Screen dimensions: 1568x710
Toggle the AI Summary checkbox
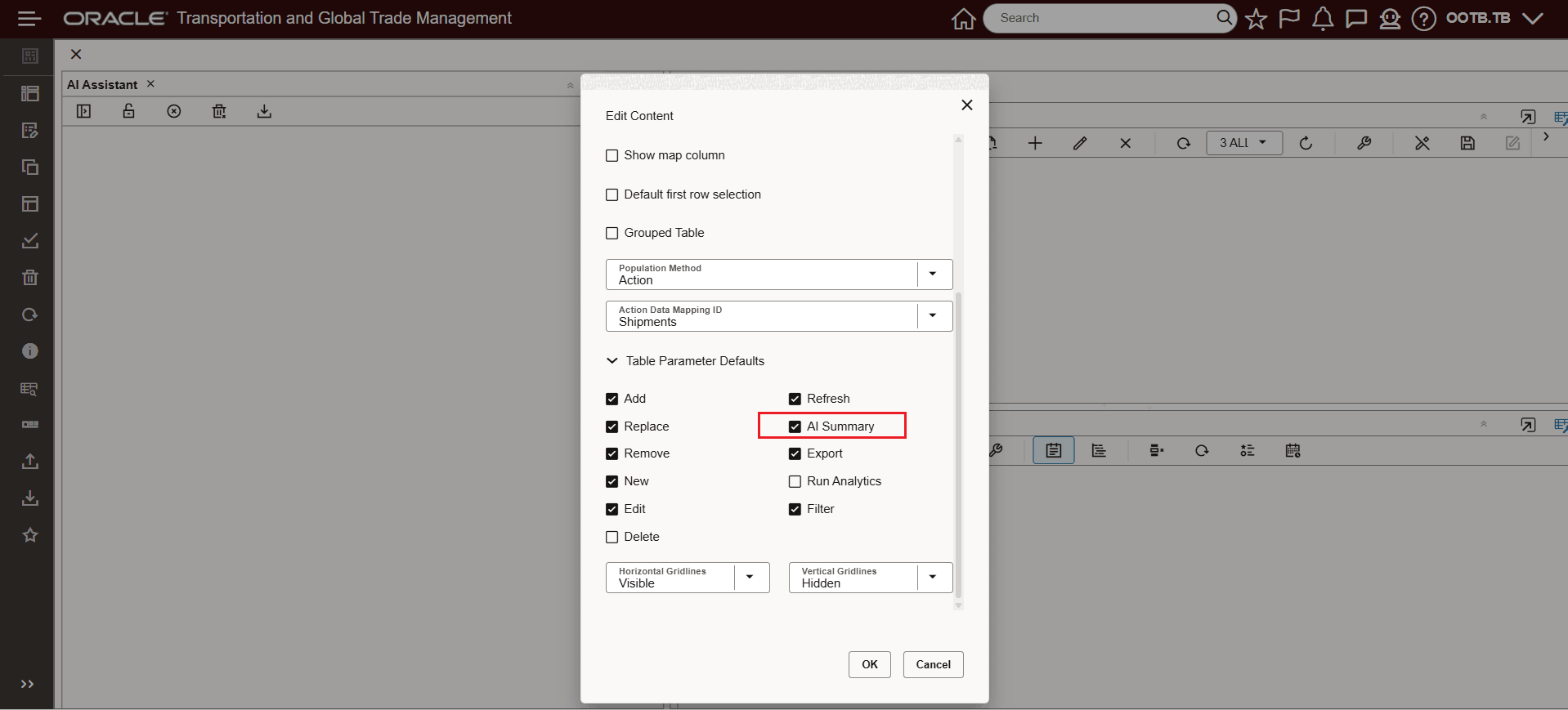click(x=795, y=426)
